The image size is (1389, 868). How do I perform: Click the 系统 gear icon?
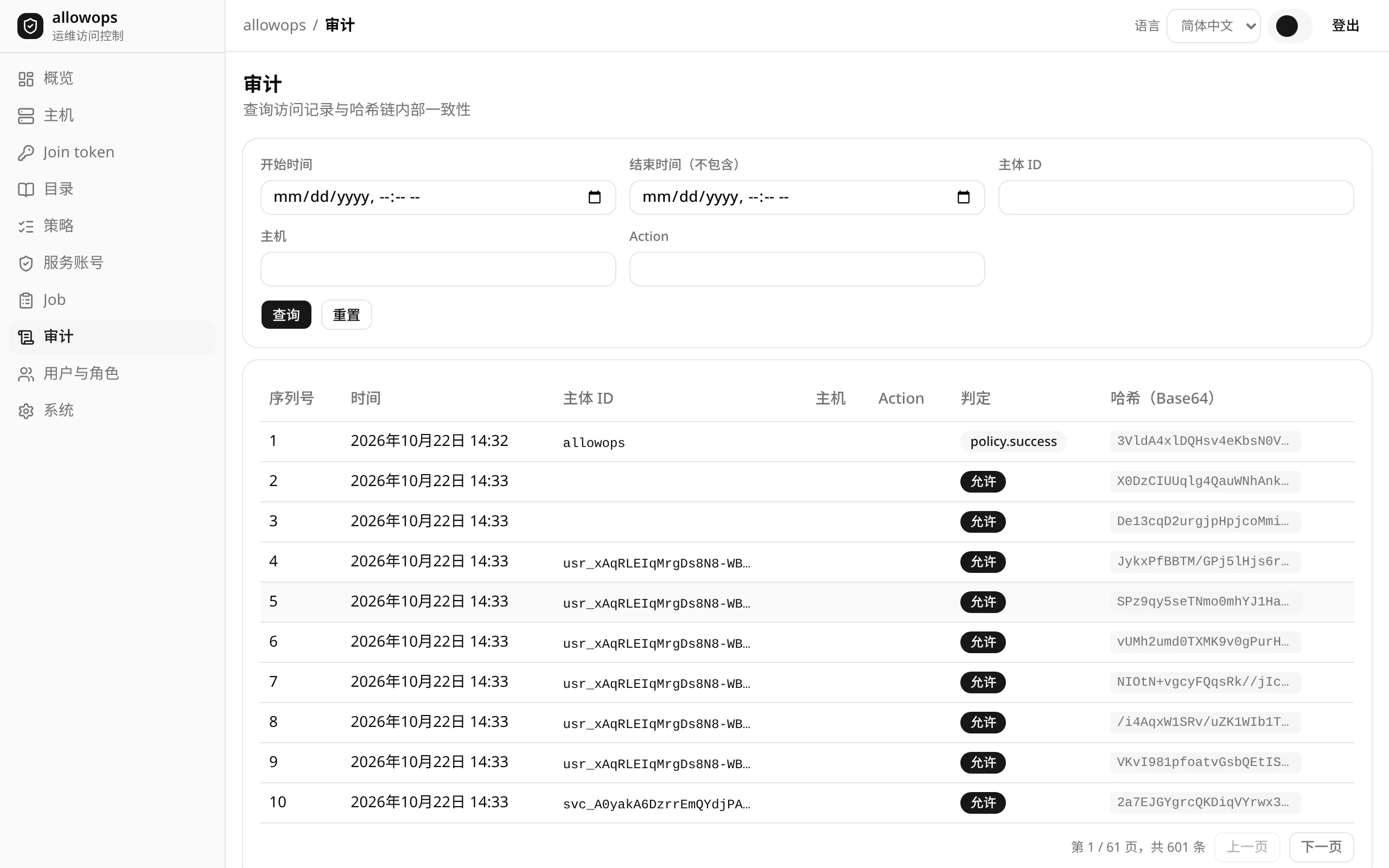(x=26, y=411)
